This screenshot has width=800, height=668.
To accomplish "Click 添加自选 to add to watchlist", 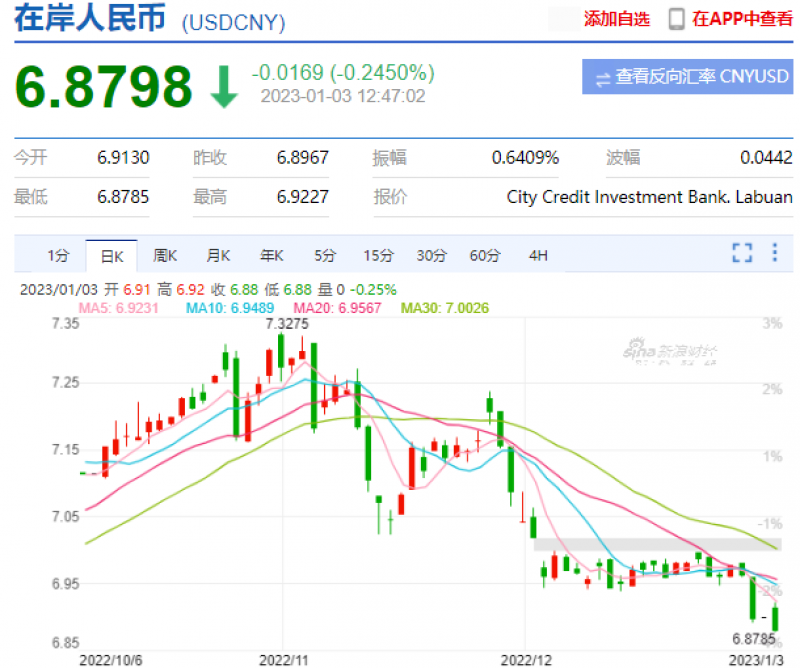I will (x=617, y=19).
